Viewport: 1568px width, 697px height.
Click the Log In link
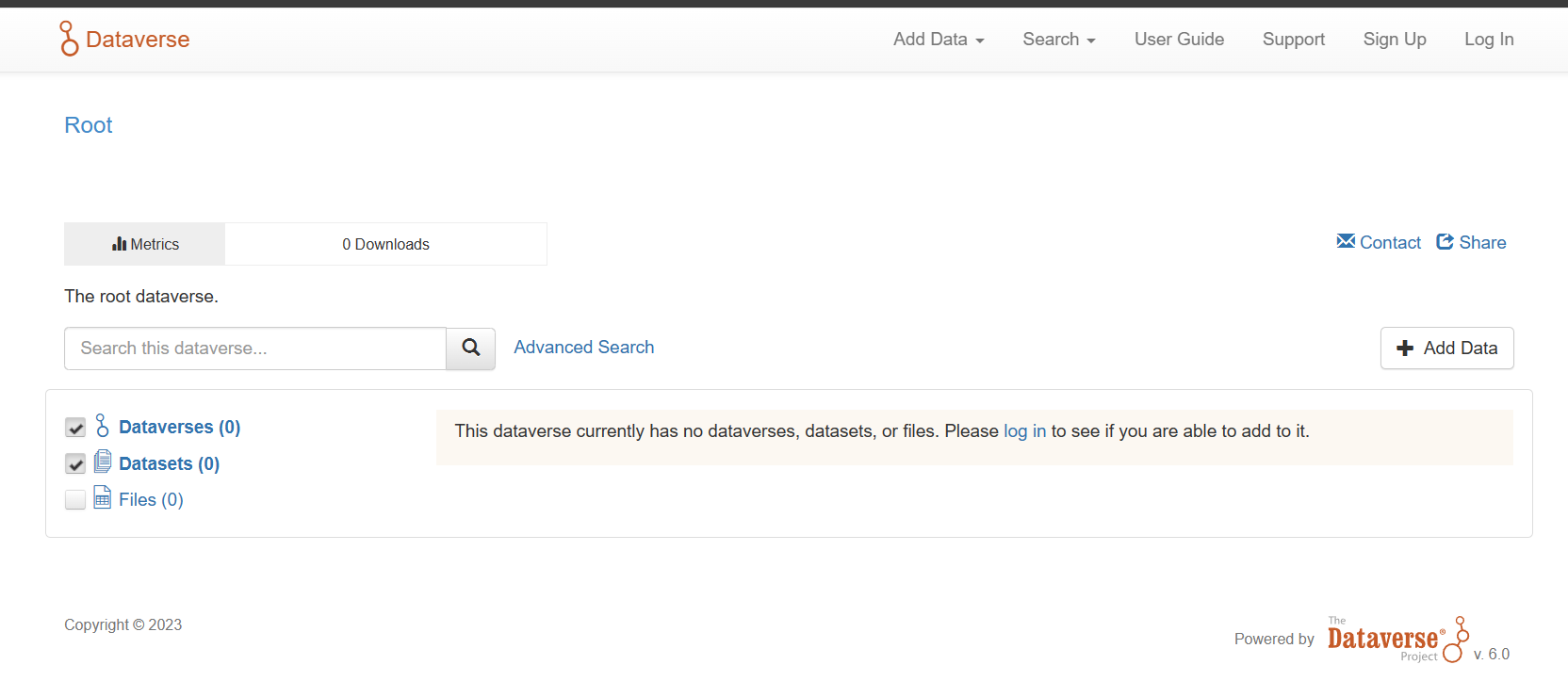tap(1488, 40)
